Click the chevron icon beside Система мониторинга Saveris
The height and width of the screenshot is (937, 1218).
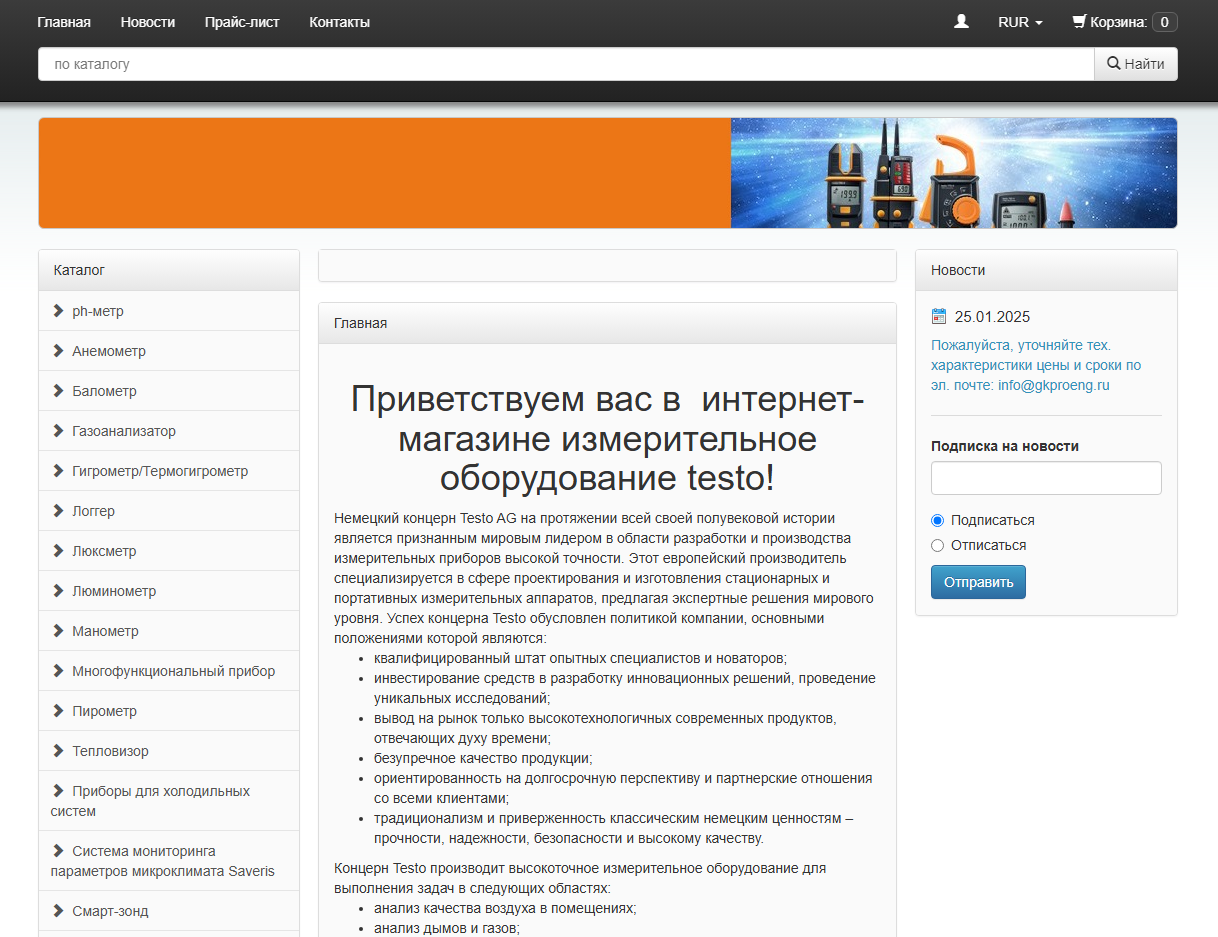click(58, 851)
